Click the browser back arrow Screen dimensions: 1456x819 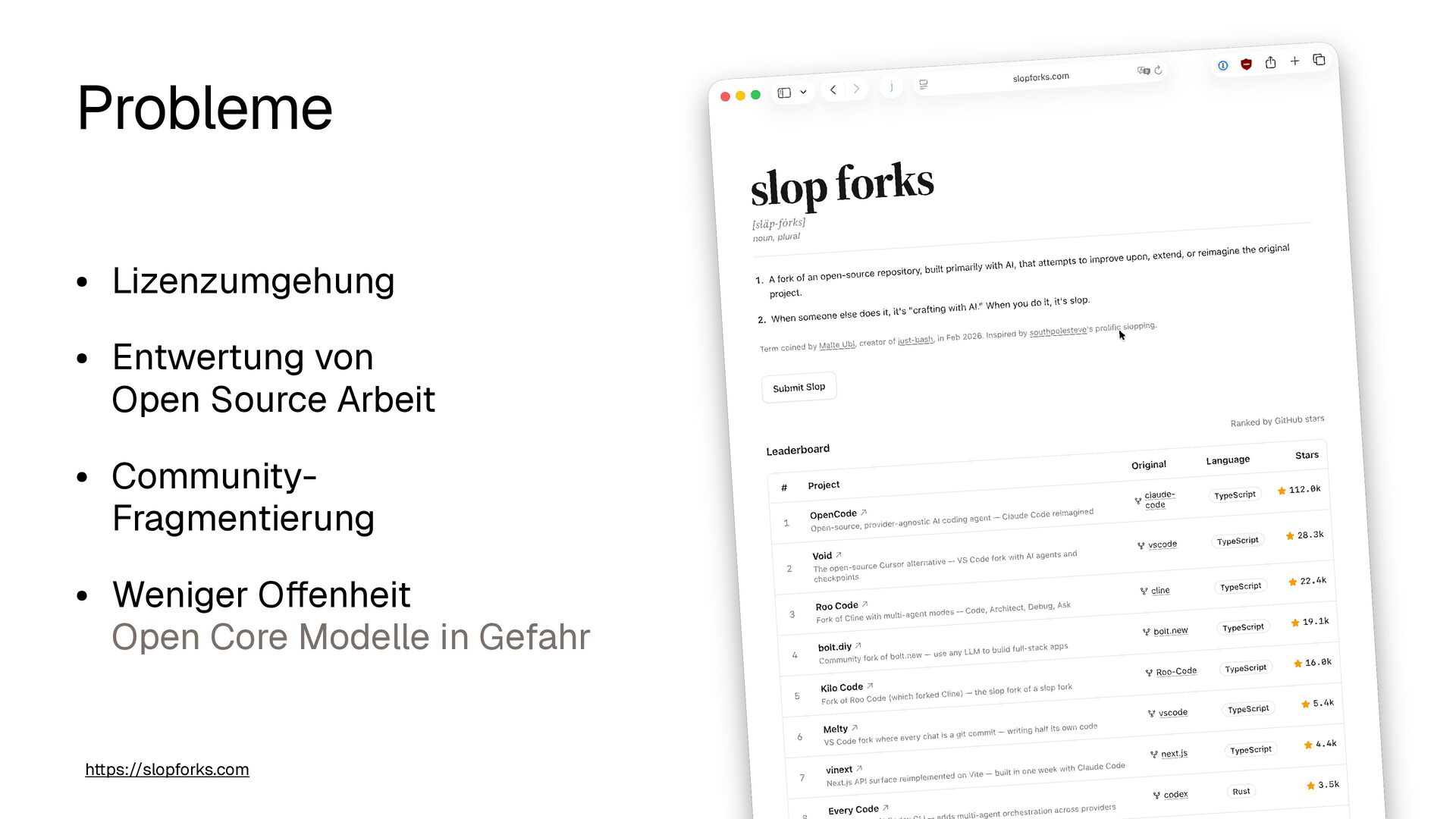[x=833, y=90]
